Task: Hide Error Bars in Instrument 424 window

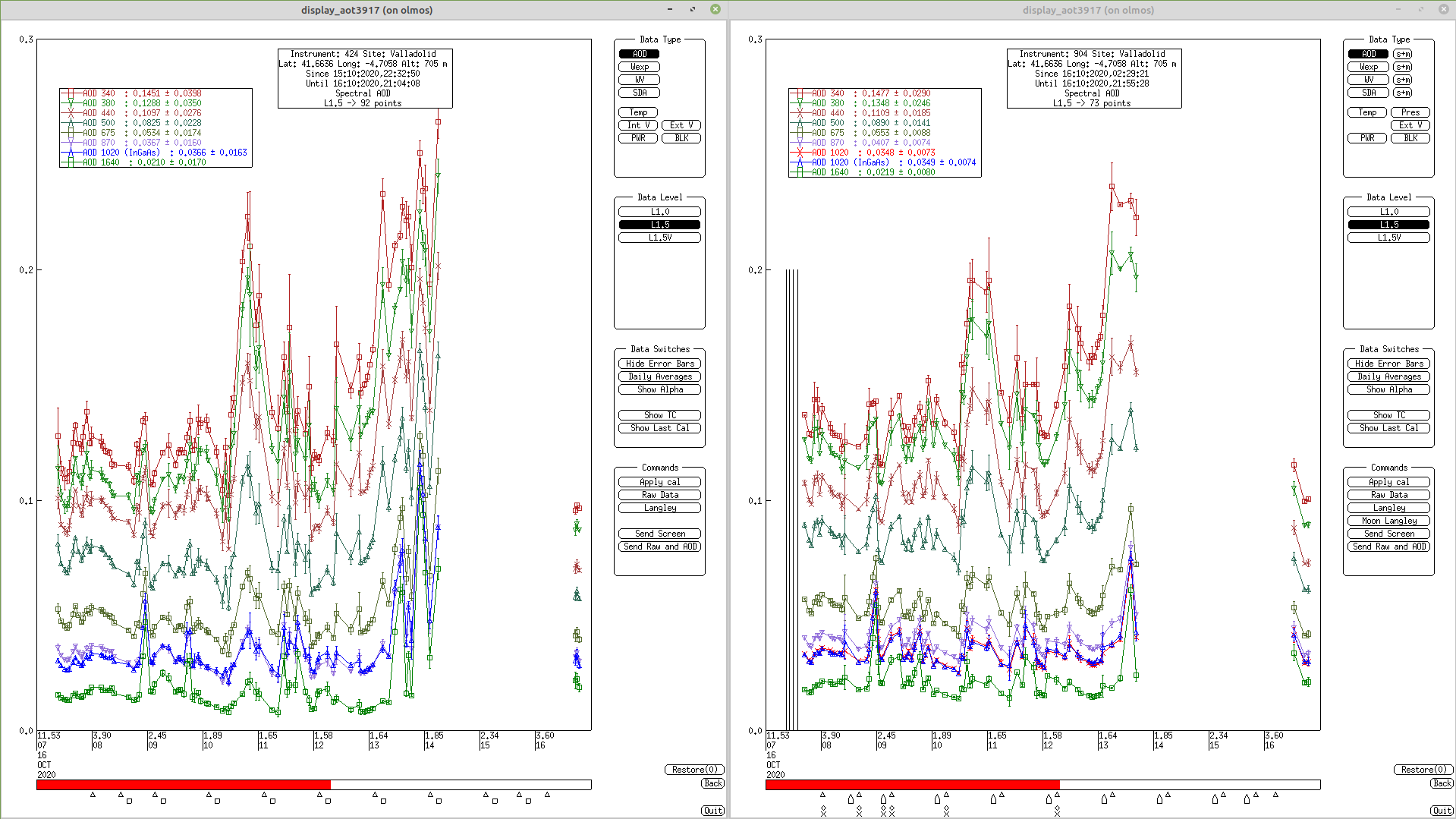Action: pyautogui.click(x=659, y=364)
